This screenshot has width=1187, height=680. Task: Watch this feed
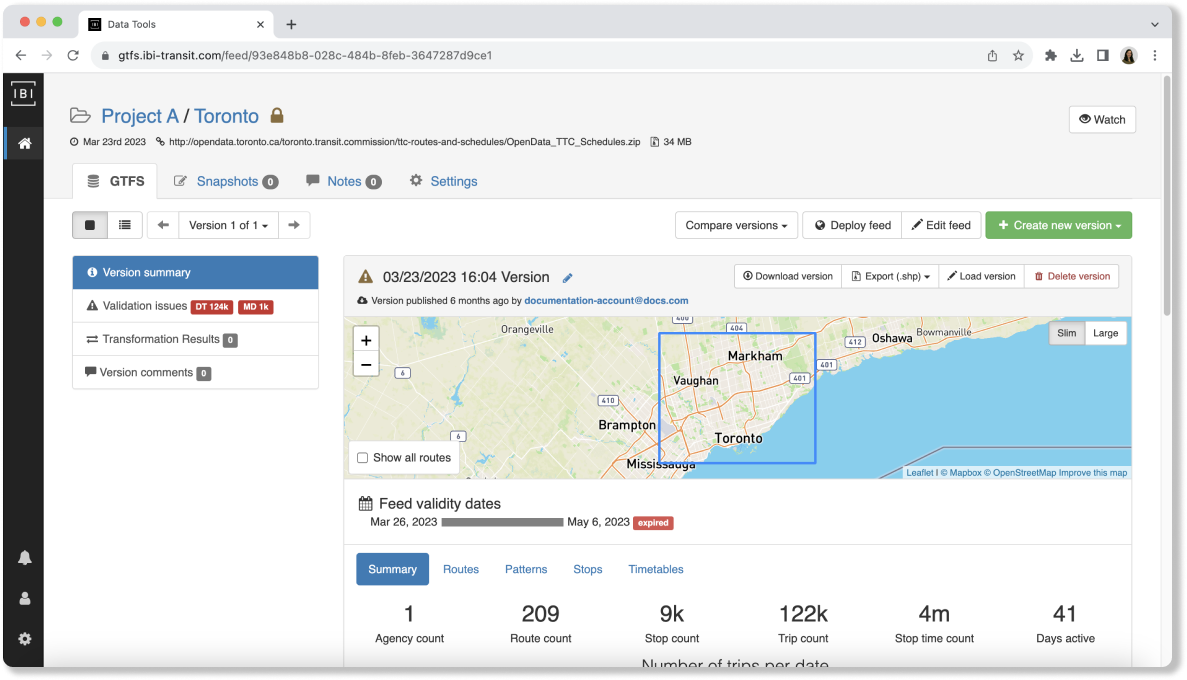click(1102, 120)
